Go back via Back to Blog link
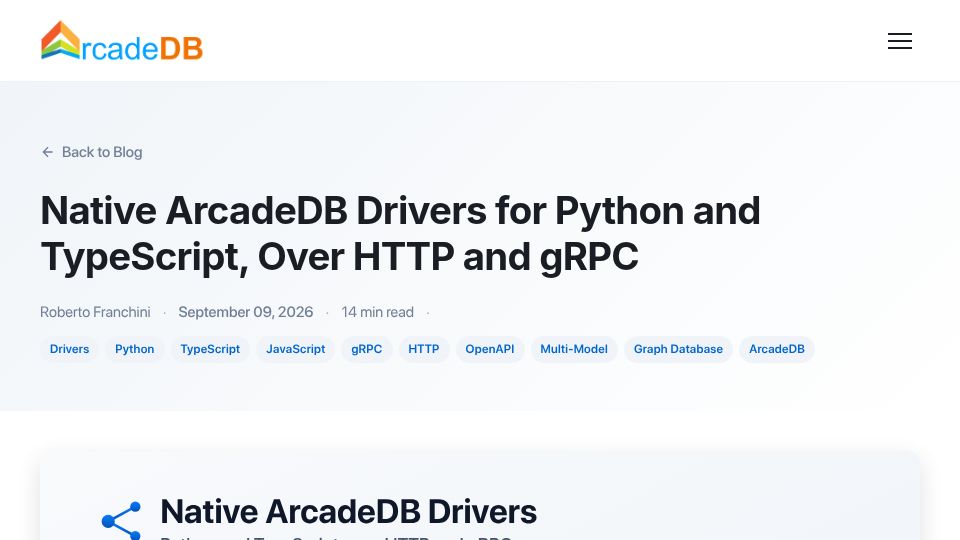The width and height of the screenshot is (960, 540). pos(92,152)
